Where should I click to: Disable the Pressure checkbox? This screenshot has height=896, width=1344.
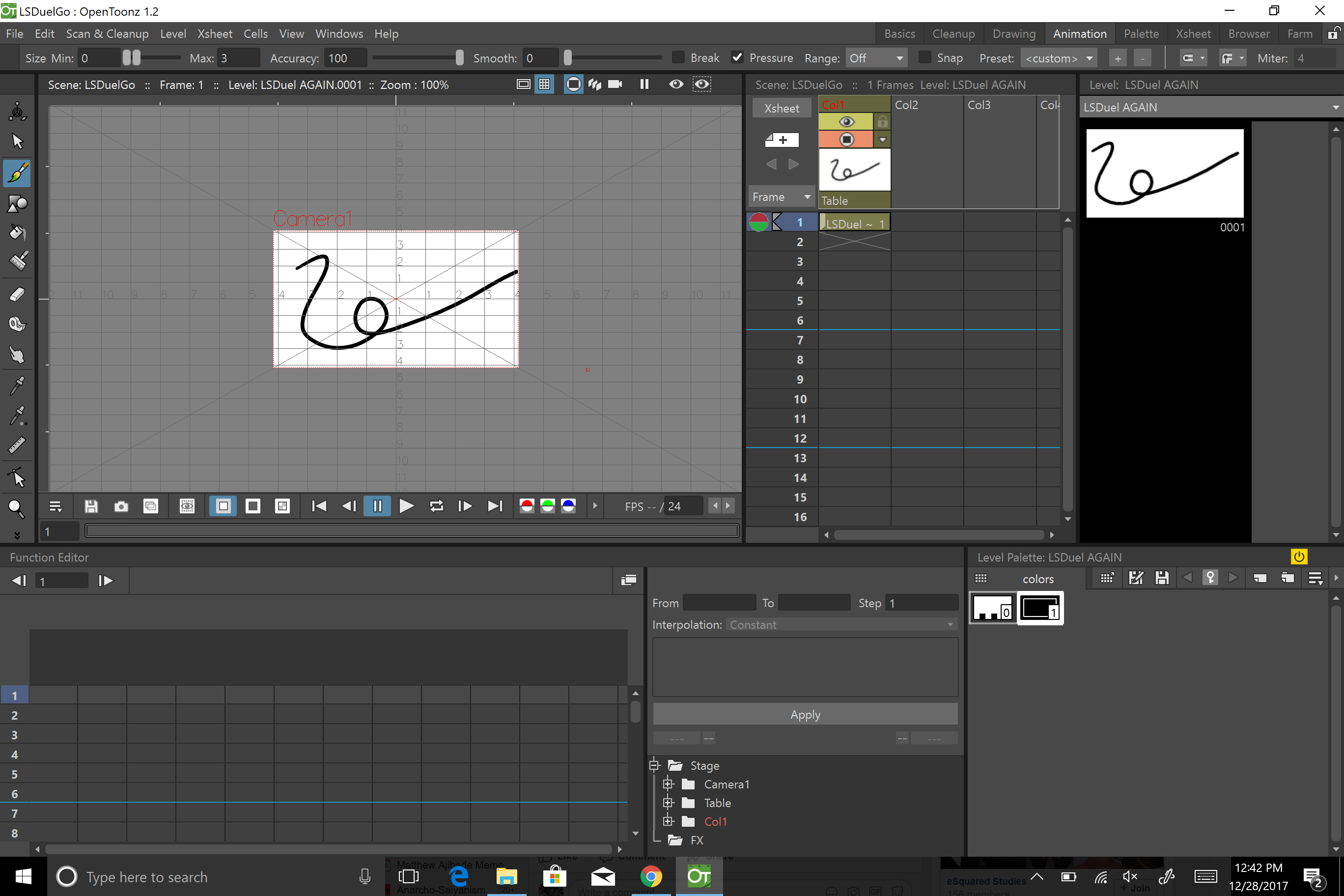pyautogui.click(x=737, y=57)
